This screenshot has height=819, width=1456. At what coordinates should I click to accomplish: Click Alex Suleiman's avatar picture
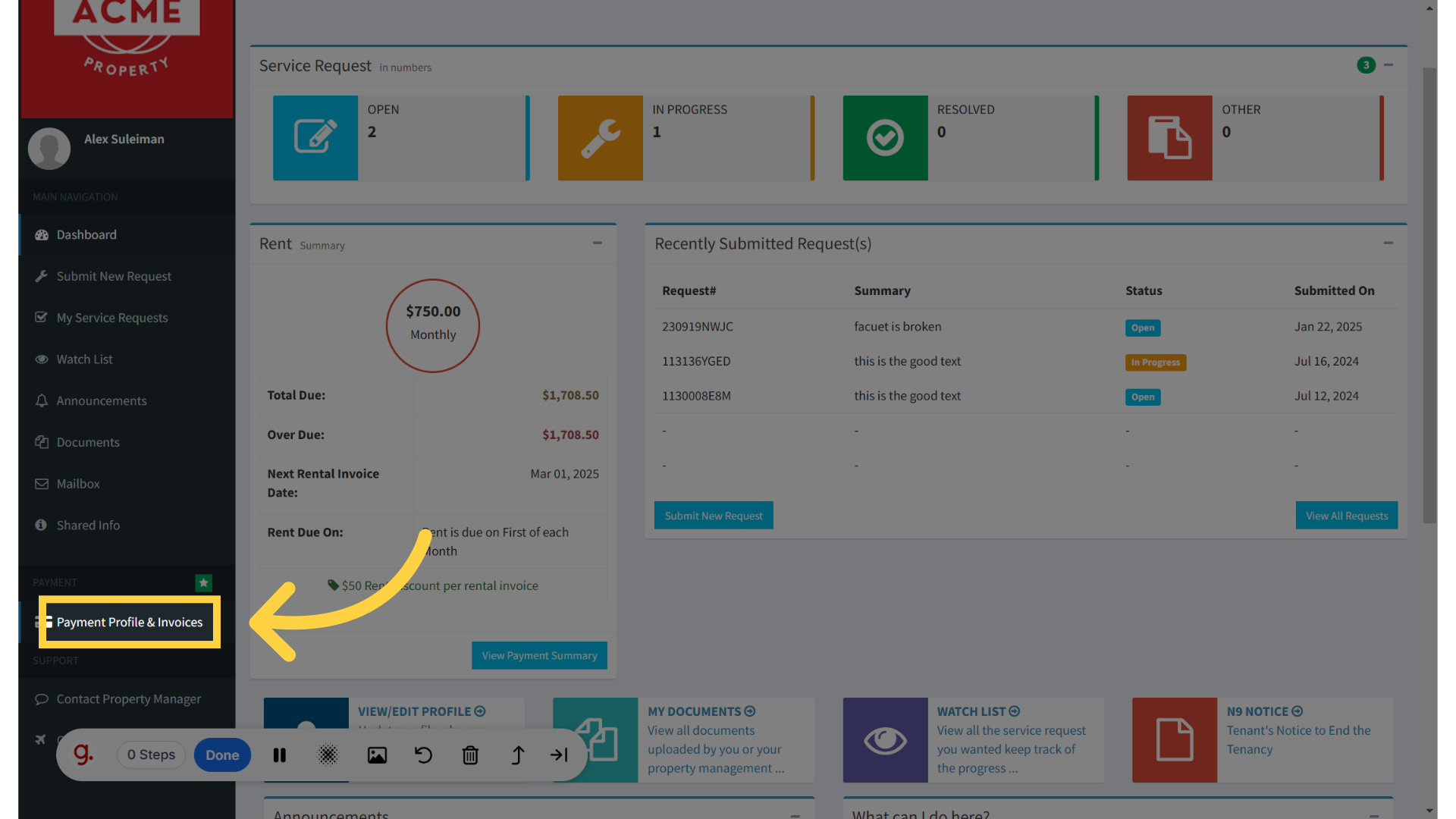coord(49,148)
